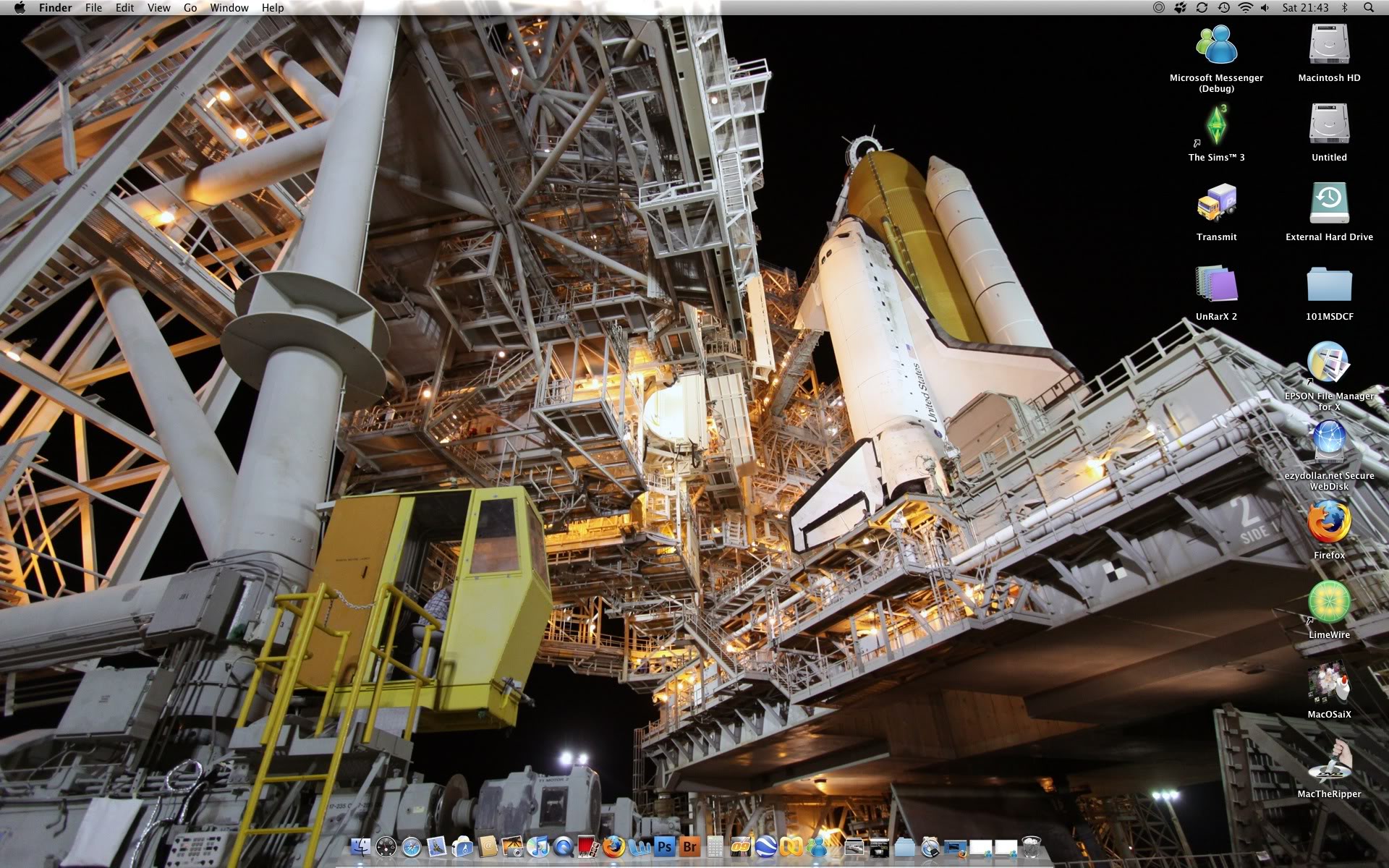The width and height of the screenshot is (1389, 868).
Task: Open the Go menu in Finder
Action: [x=190, y=7]
